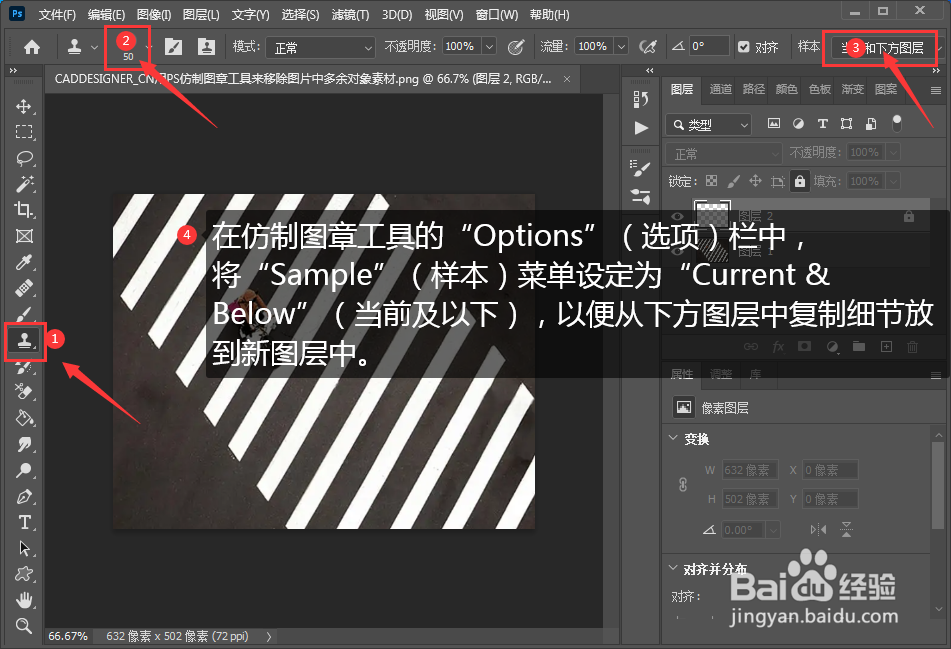Toggle smart object layer filter

871,124
